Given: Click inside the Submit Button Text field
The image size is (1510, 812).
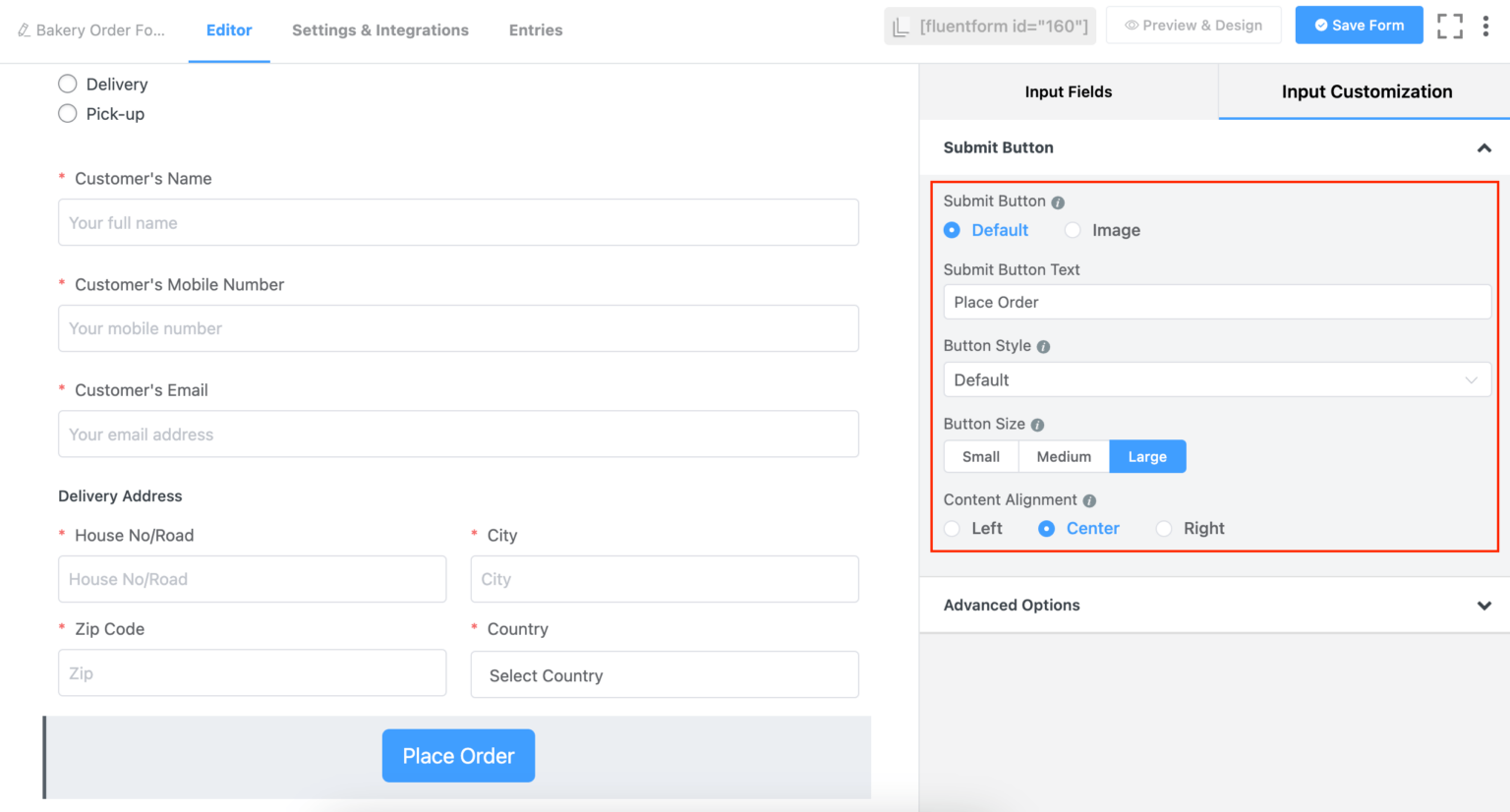Looking at the screenshot, I should tap(1217, 302).
